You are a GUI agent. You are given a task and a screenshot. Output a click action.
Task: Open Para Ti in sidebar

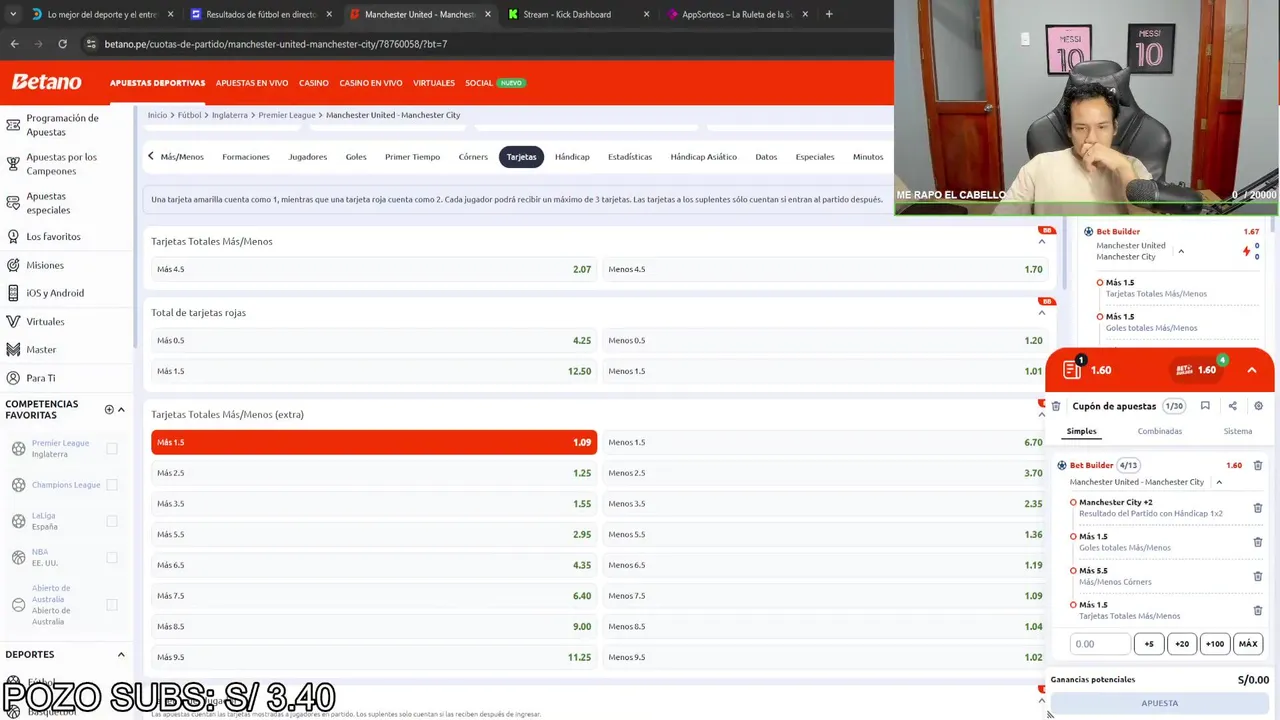tap(41, 378)
